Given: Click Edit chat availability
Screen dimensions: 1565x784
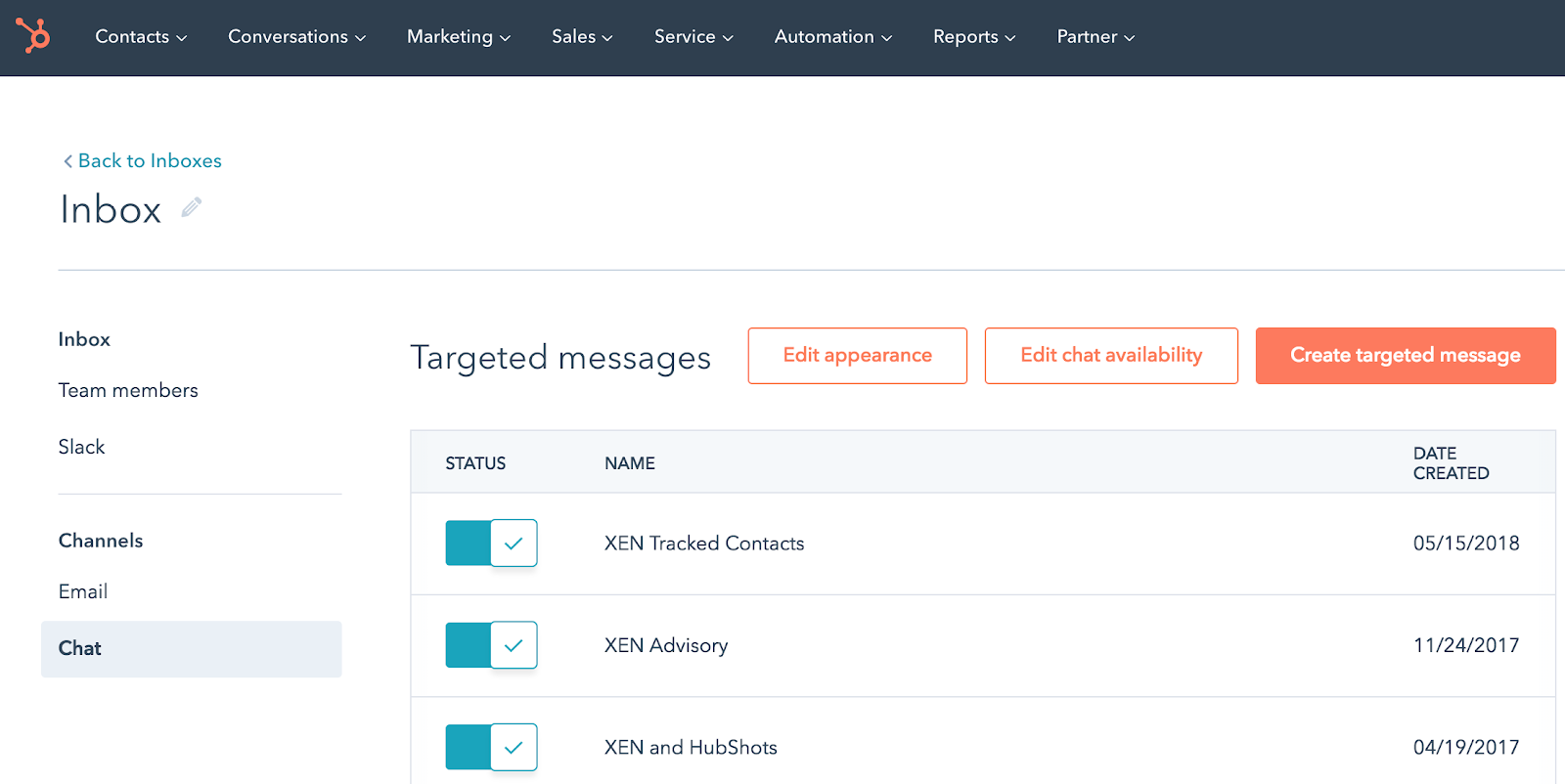Looking at the screenshot, I should 1111,356.
